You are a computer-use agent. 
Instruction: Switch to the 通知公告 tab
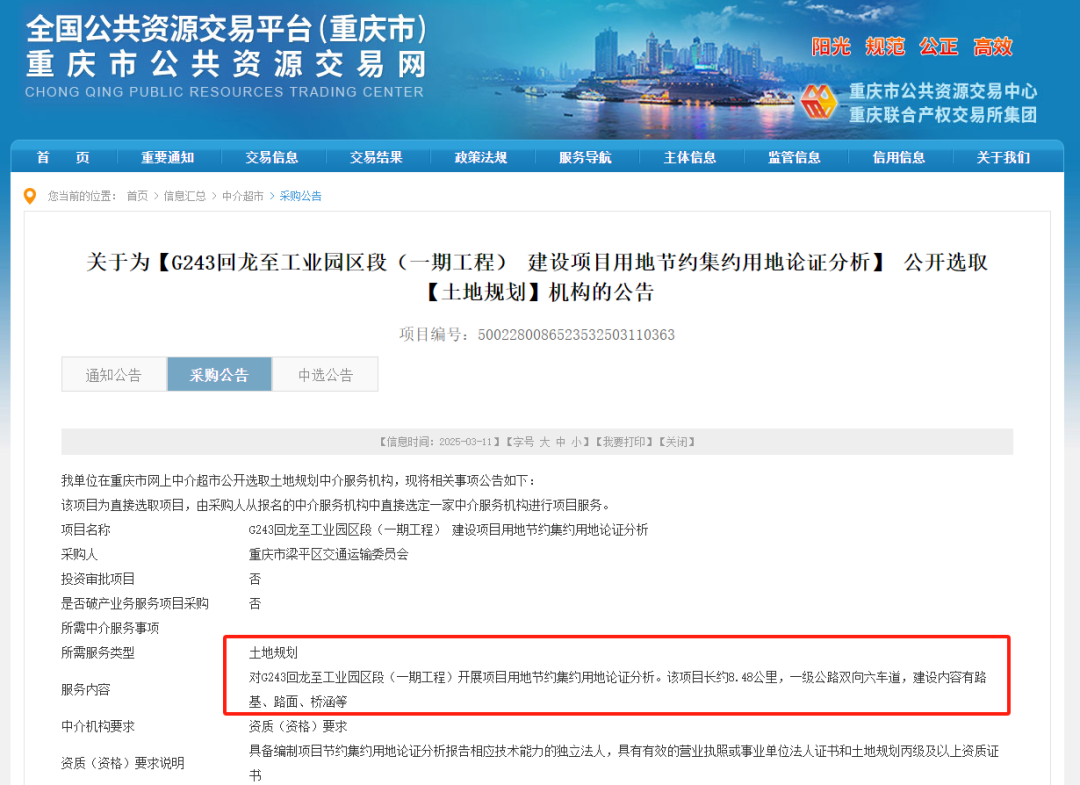coord(114,375)
